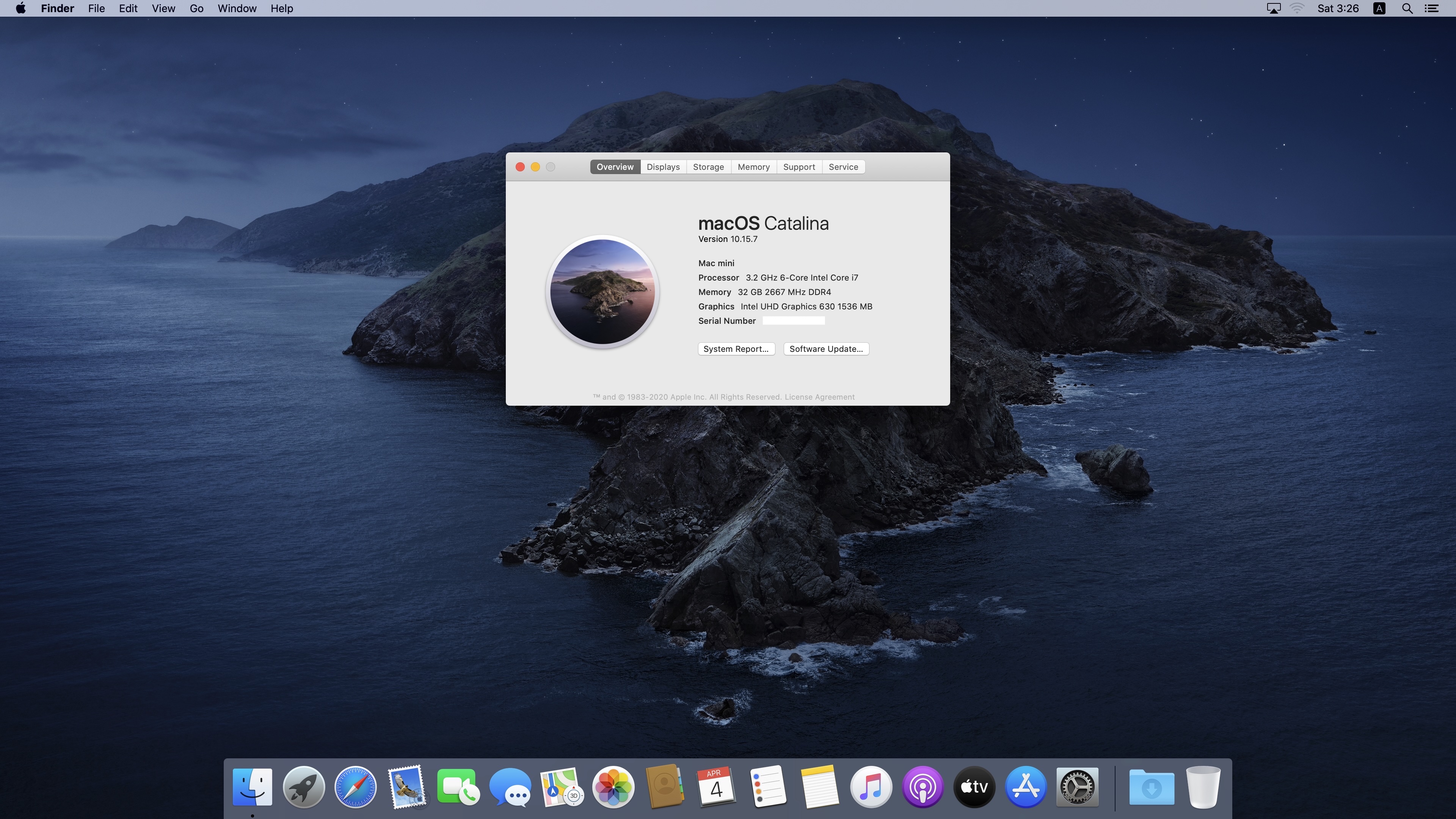Open the App Store
1456x819 pixels.
pyautogui.click(x=1026, y=786)
